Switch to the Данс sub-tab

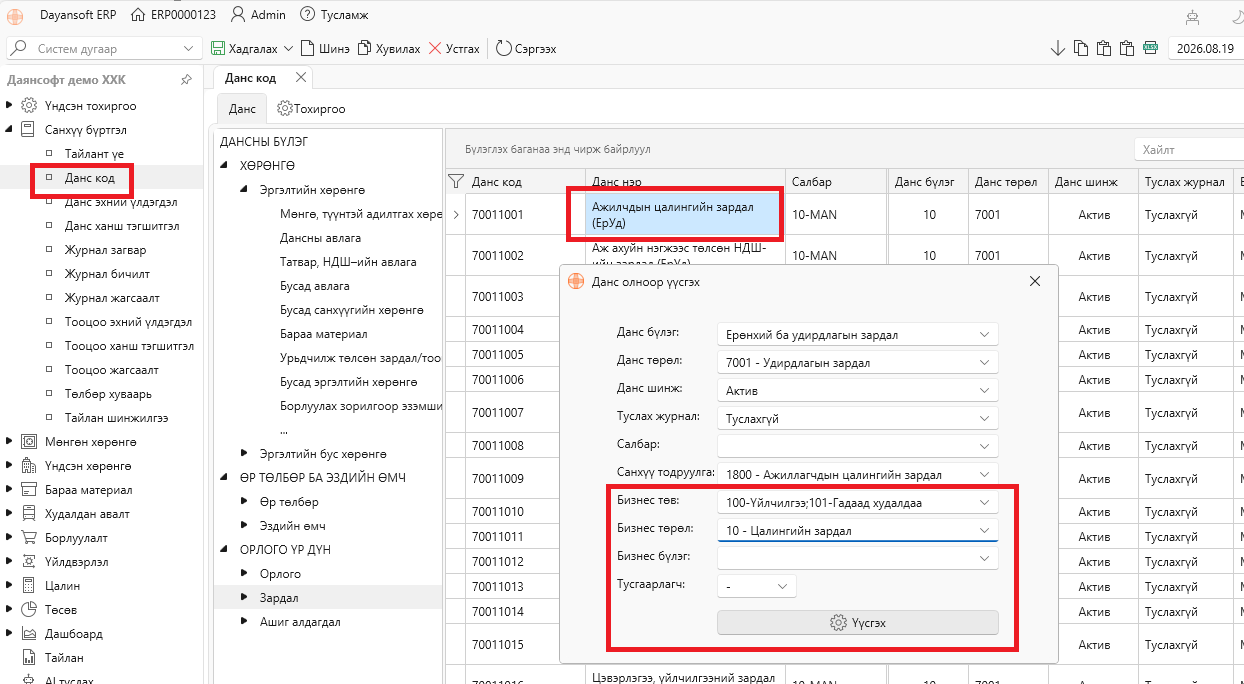242,108
